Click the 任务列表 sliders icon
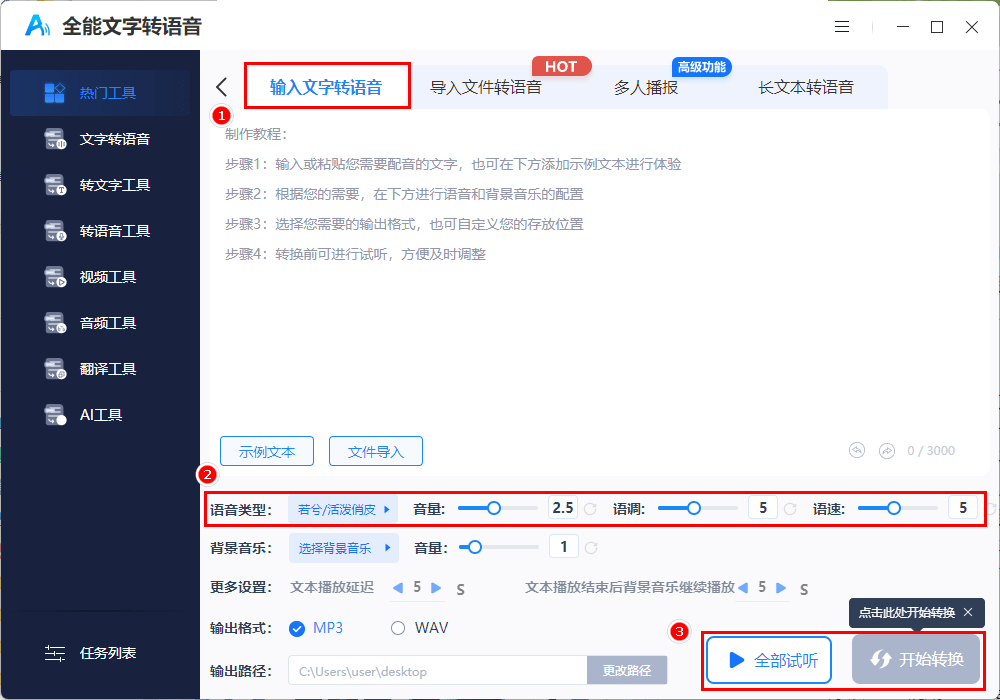The width and height of the screenshot is (1000, 700). click(x=55, y=653)
